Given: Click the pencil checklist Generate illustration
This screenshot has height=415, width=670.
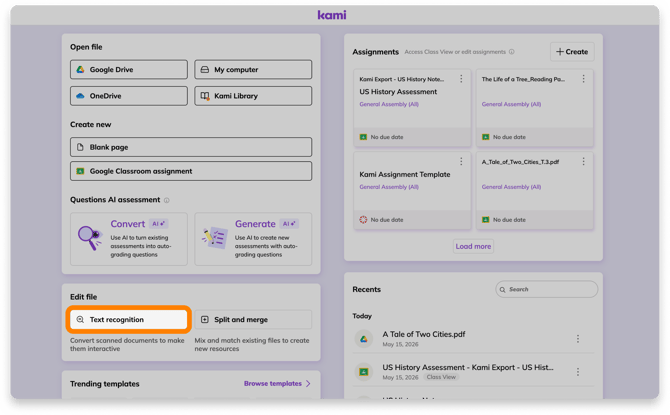Looking at the screenshot, I should (215, 238).
